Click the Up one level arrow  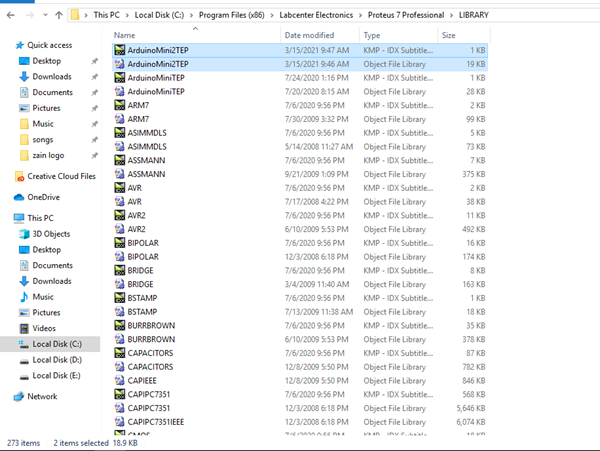[59, 15]
